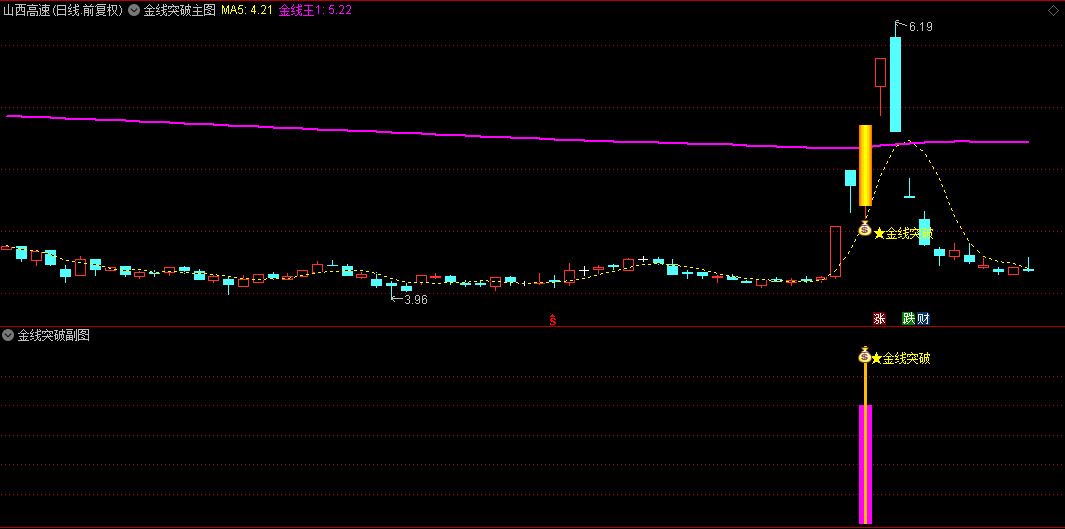The image size is (1065, 529).
Task: Click the blue 财 tag marker
Action: (923, 318)
